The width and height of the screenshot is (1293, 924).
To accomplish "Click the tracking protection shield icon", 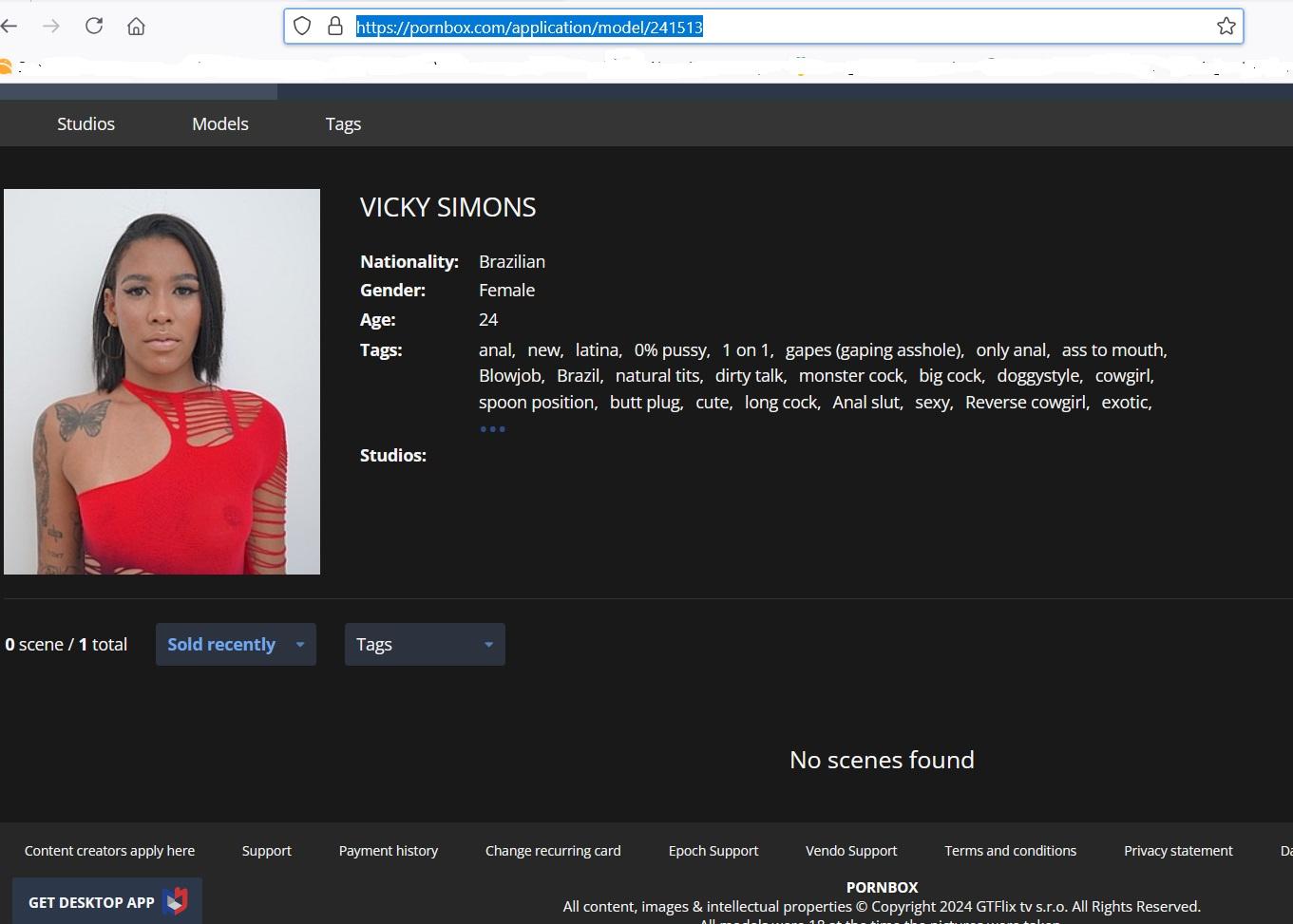I will [x=302, y=26].
